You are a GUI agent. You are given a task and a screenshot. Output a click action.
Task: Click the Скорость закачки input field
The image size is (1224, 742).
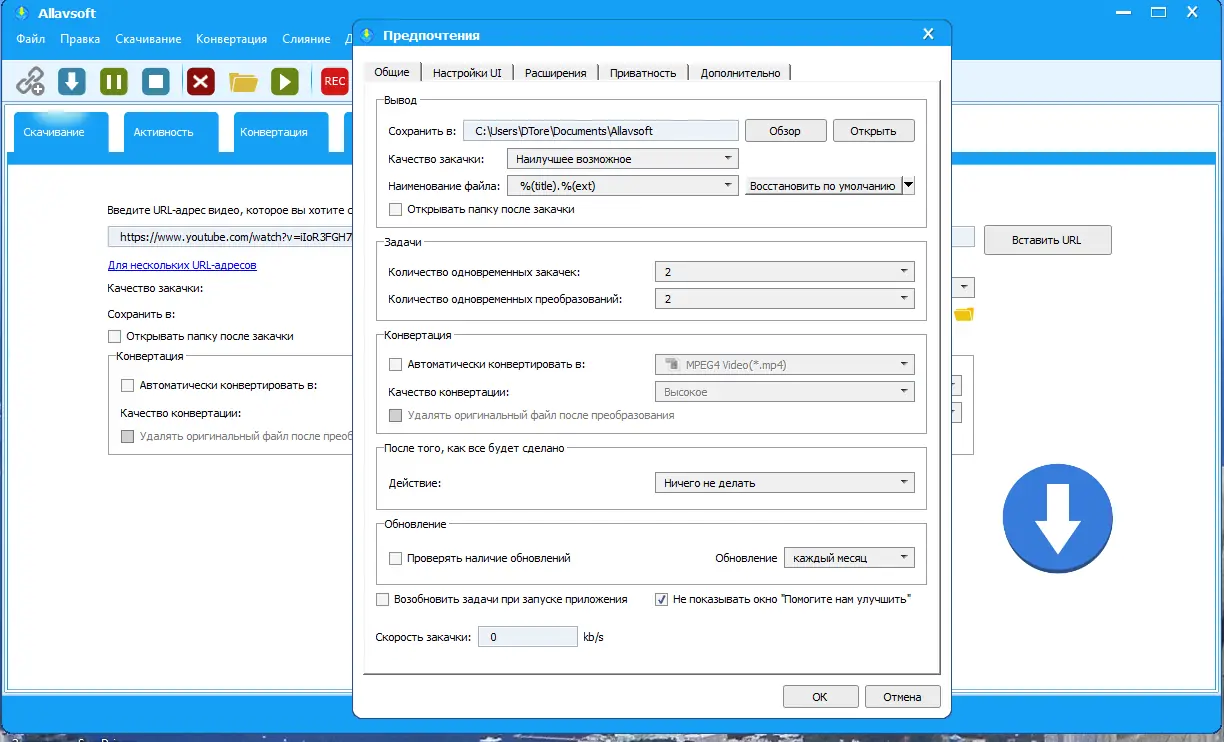528,637
